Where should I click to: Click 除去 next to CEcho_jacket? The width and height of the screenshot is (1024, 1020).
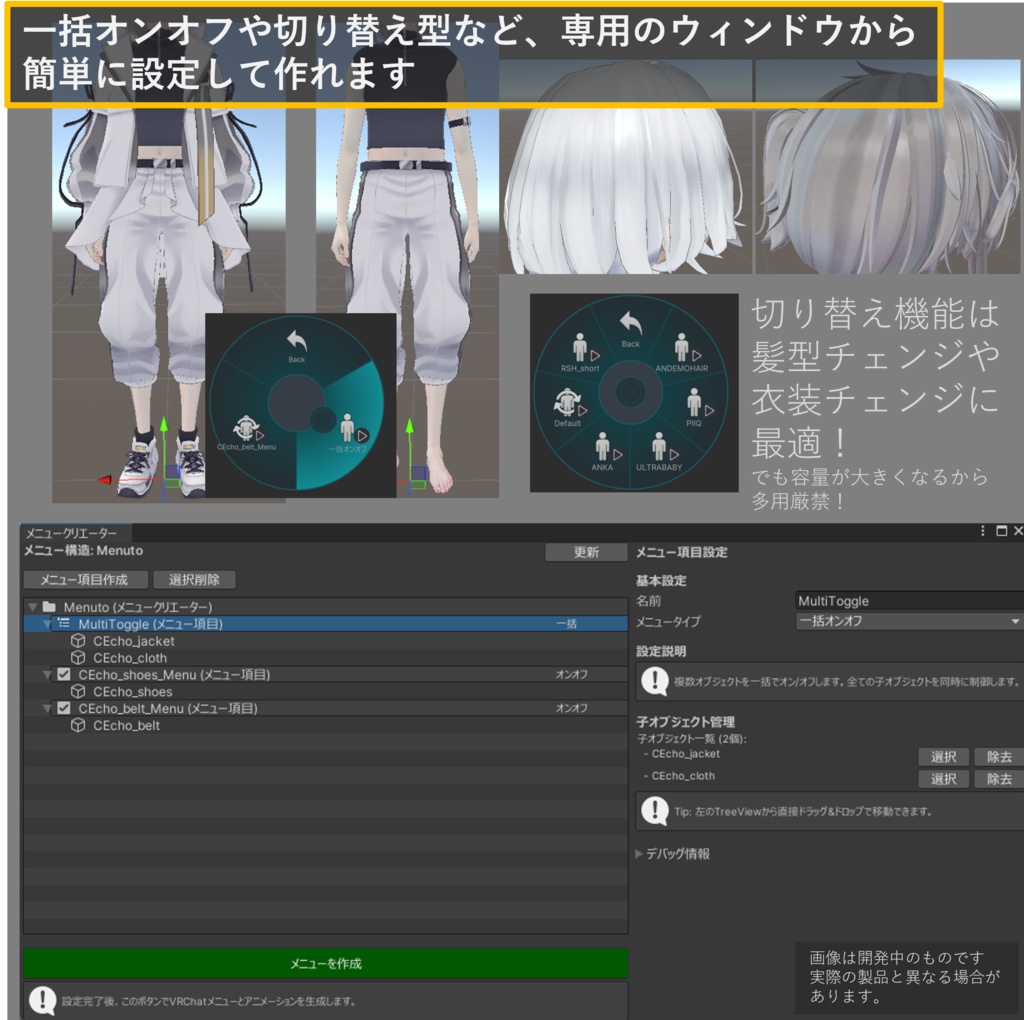click(x=1000, y=757)
